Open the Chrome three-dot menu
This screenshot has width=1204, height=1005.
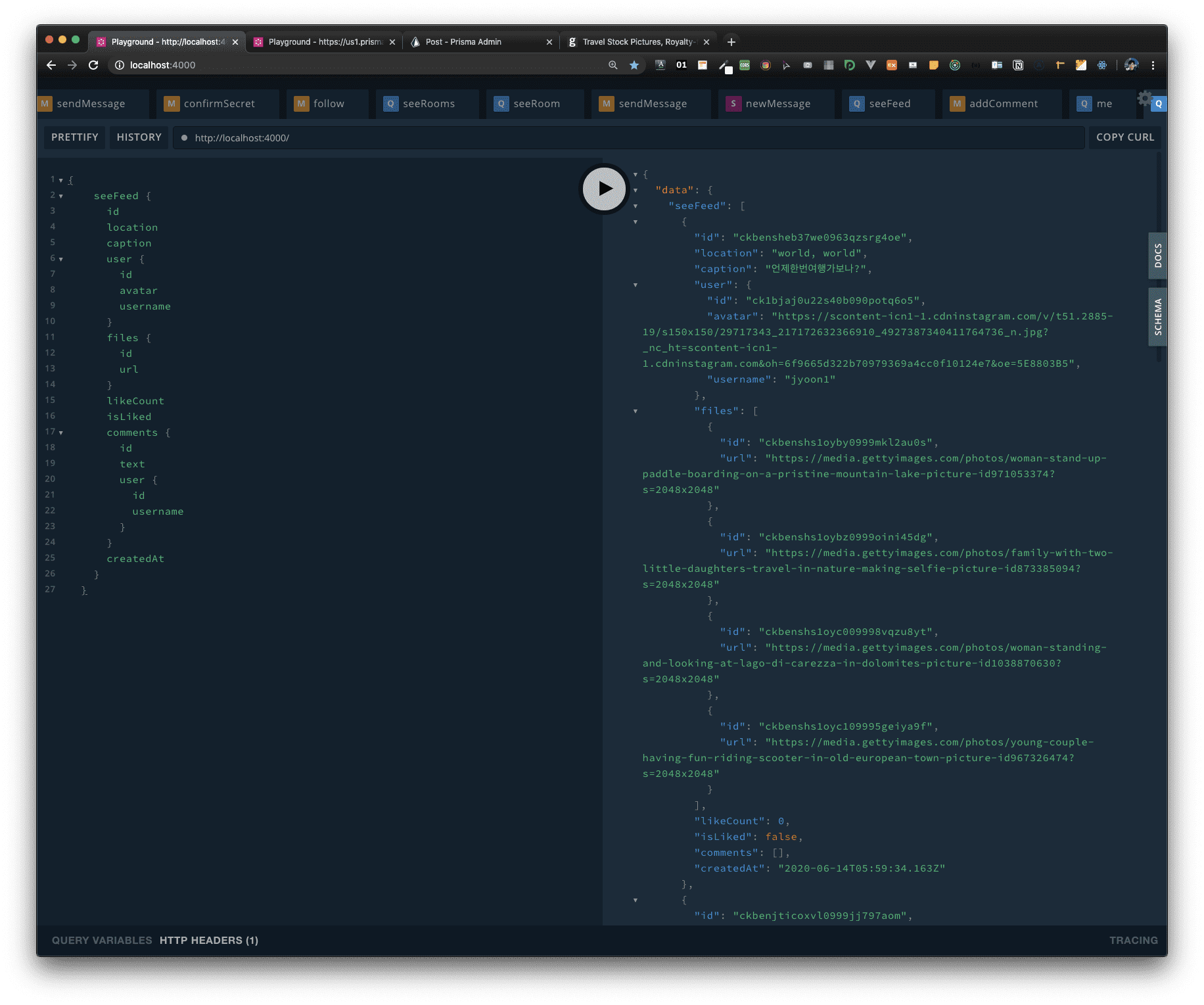click(1153, 65)
